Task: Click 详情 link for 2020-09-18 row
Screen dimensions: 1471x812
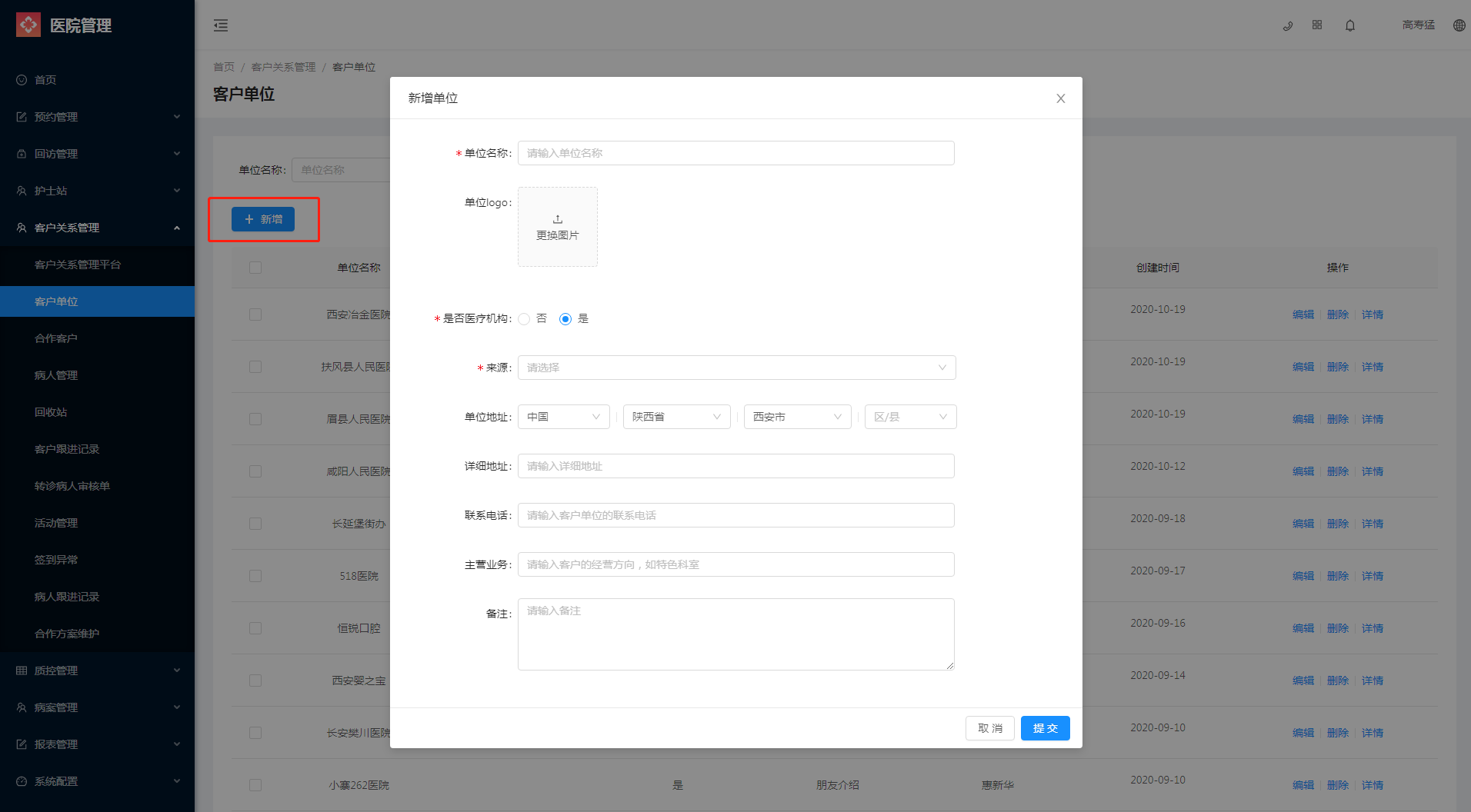Action: tap(1373, 524)
